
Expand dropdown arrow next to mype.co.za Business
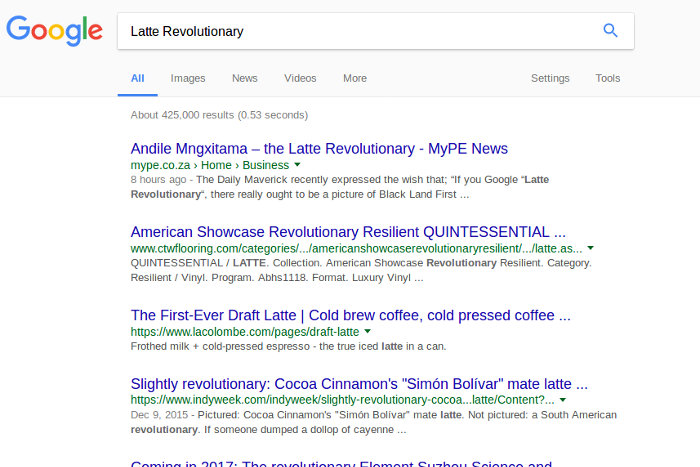pyautogui.click(x=297, y=165)
